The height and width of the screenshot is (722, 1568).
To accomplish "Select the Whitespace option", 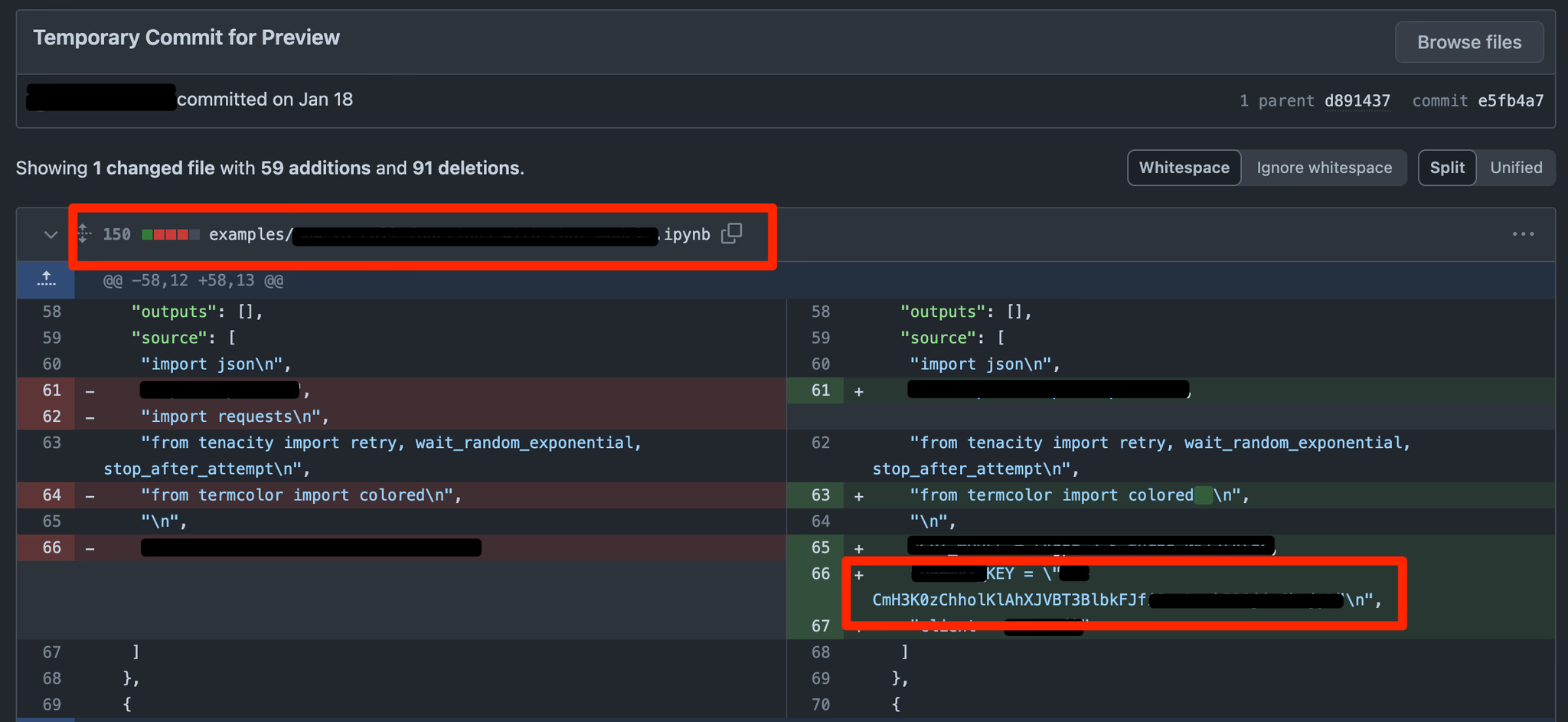I will [1184, 168].
